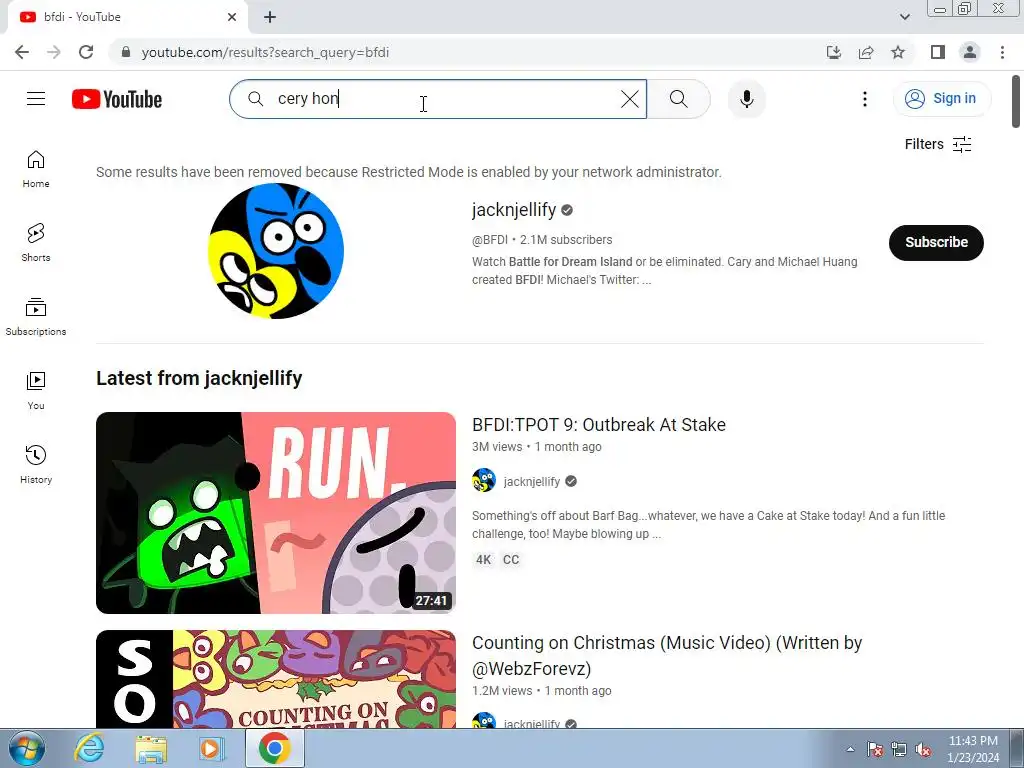Open You section in sidebar
Image resolution: width=1024 pixels, height=768 pixels.
click(36, 391)
